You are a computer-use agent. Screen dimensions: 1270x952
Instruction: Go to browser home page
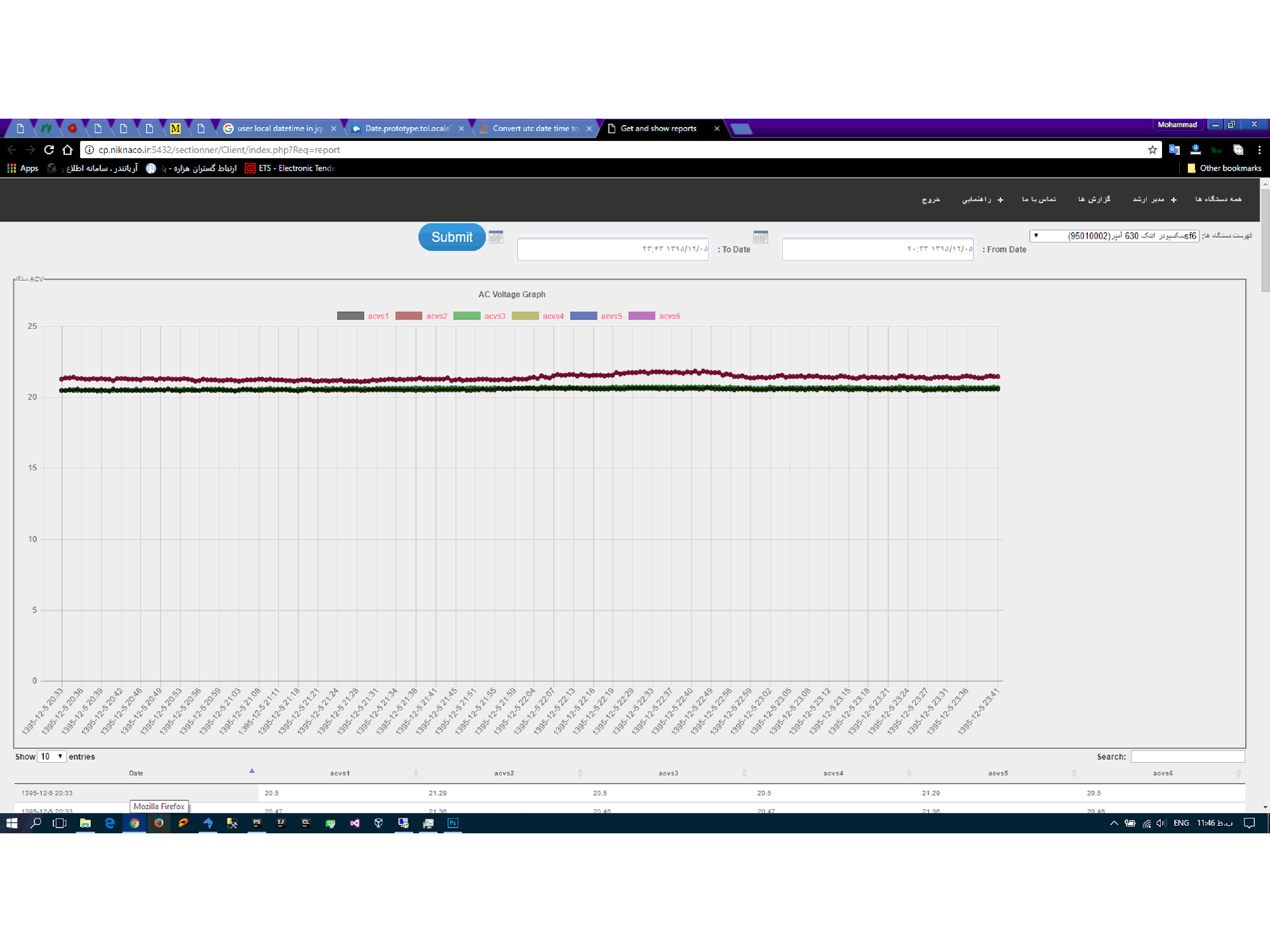[67, 150]
